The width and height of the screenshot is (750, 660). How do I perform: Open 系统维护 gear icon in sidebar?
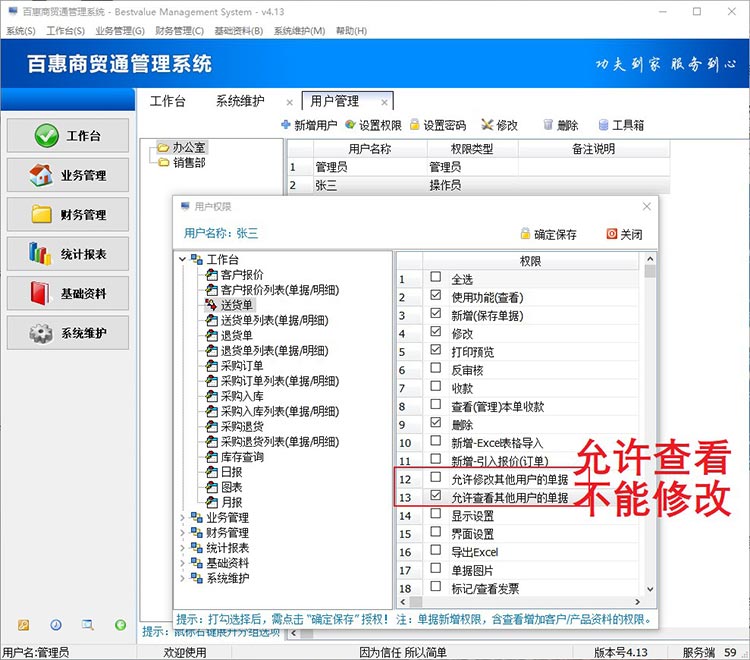pos(41,333)
